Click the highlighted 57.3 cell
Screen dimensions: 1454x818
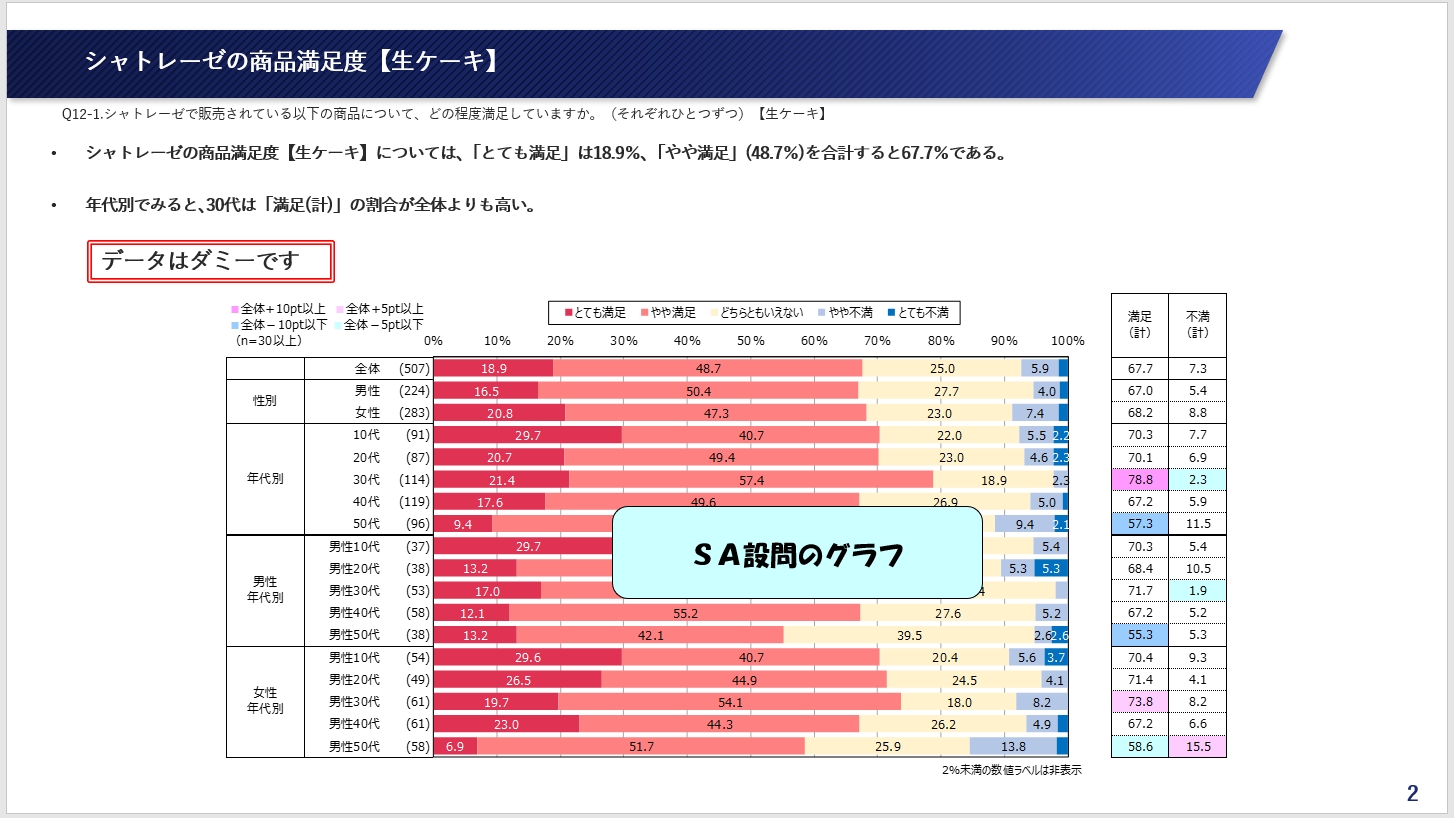point(1140,523)
